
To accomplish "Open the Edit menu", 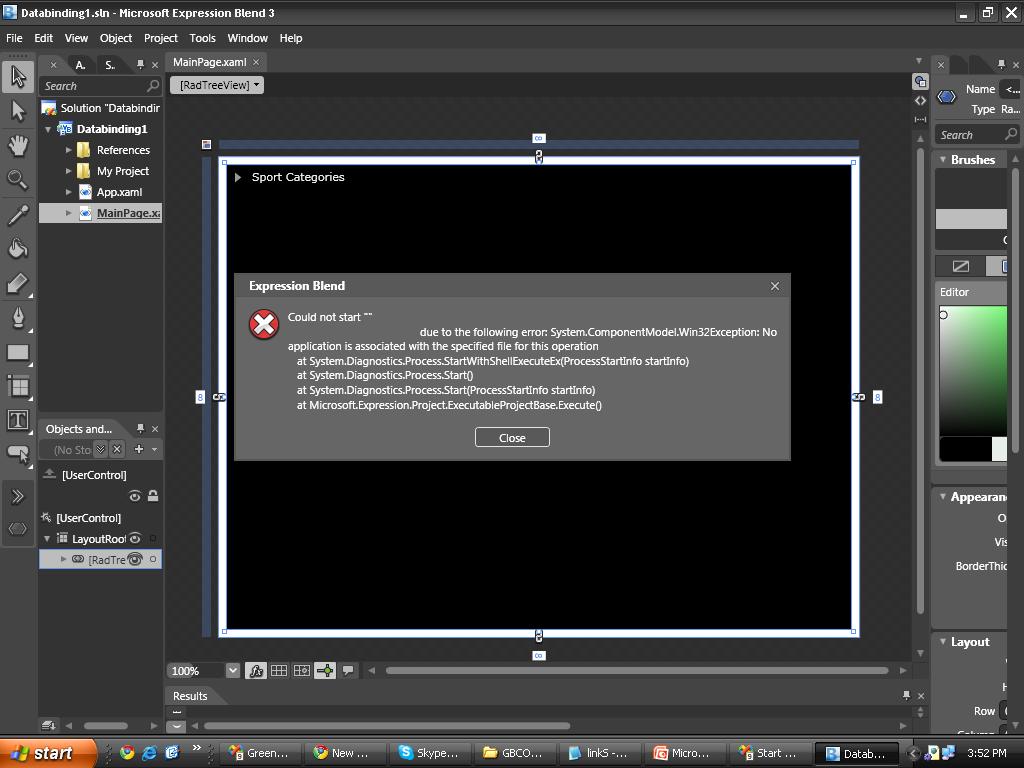I will tap(44, 38).
